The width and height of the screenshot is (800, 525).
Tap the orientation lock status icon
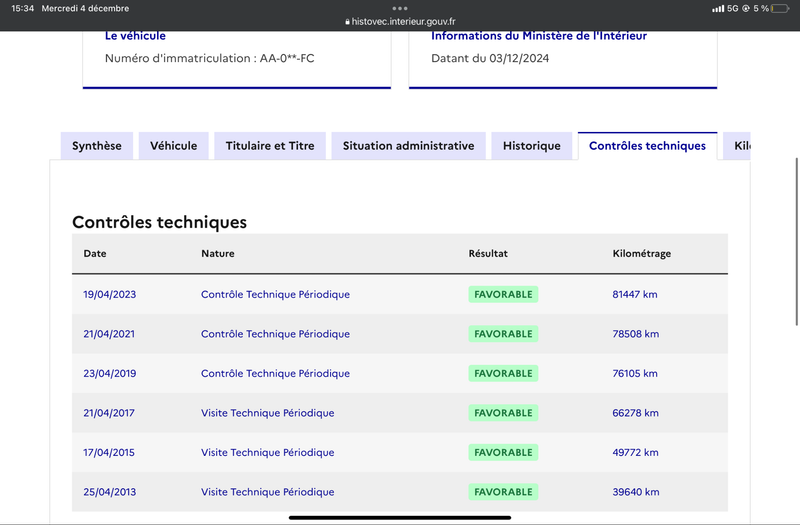745,8
